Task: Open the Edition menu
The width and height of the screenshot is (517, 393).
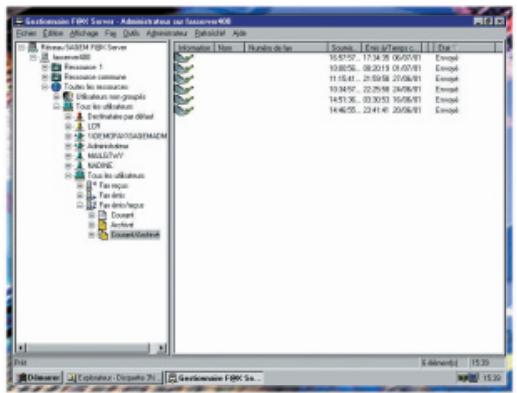Action: click(53, 33)
